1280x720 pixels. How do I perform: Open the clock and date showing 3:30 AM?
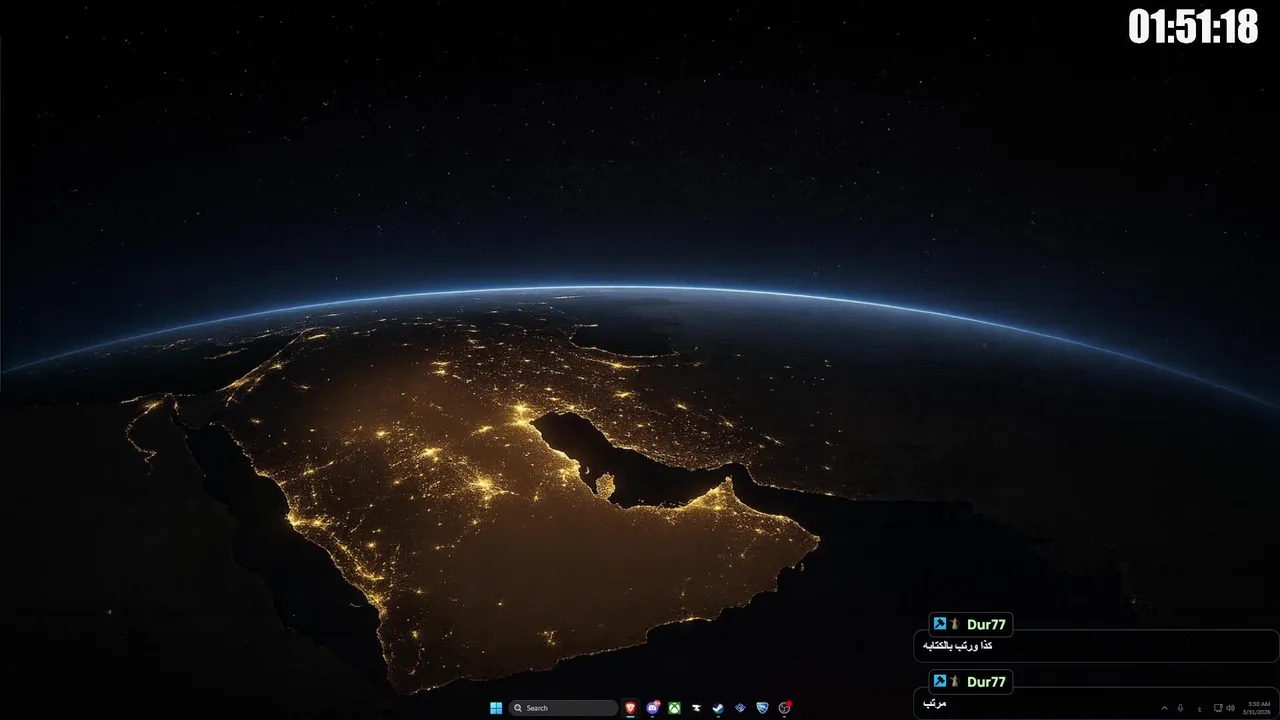tap(1257, 708)
